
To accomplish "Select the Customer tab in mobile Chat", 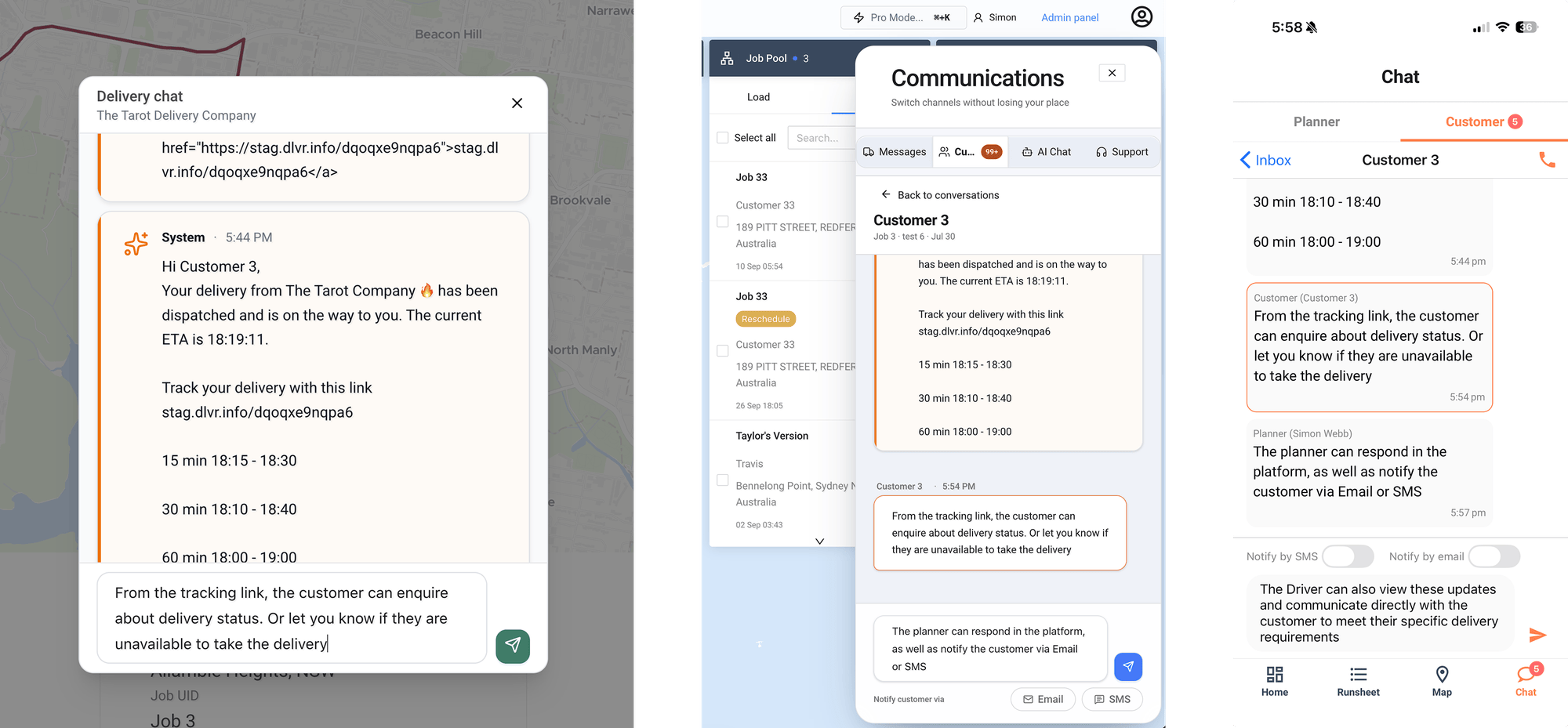I will click(1483, 121).
